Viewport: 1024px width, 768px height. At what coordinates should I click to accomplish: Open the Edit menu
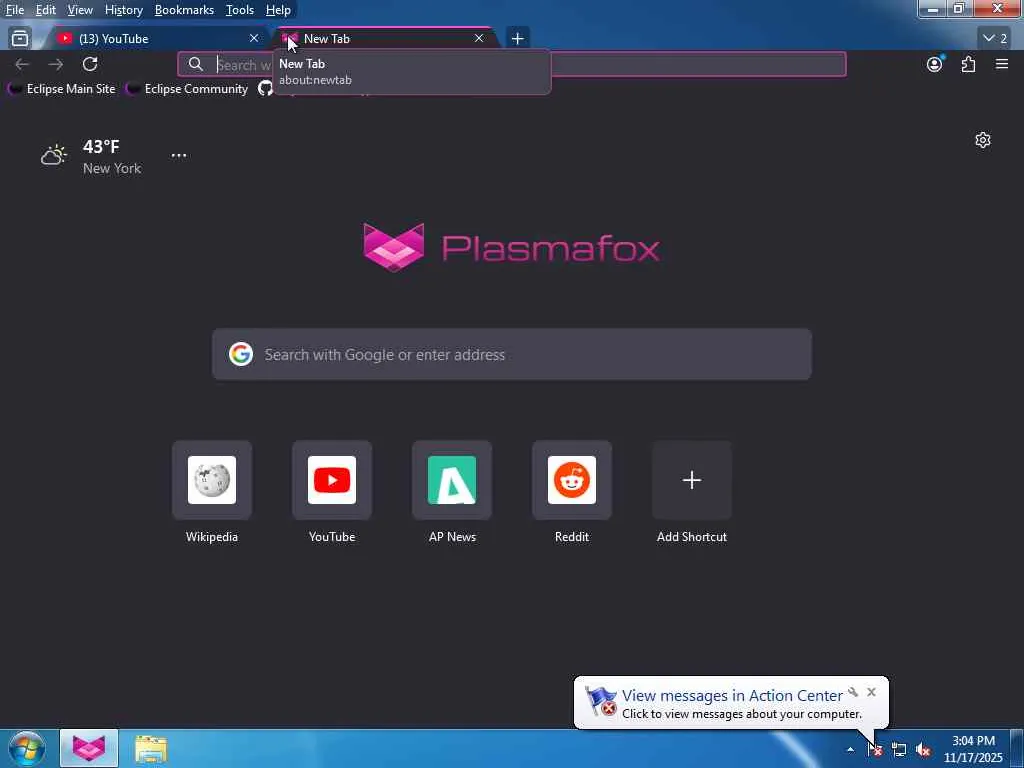pos(45,10)
